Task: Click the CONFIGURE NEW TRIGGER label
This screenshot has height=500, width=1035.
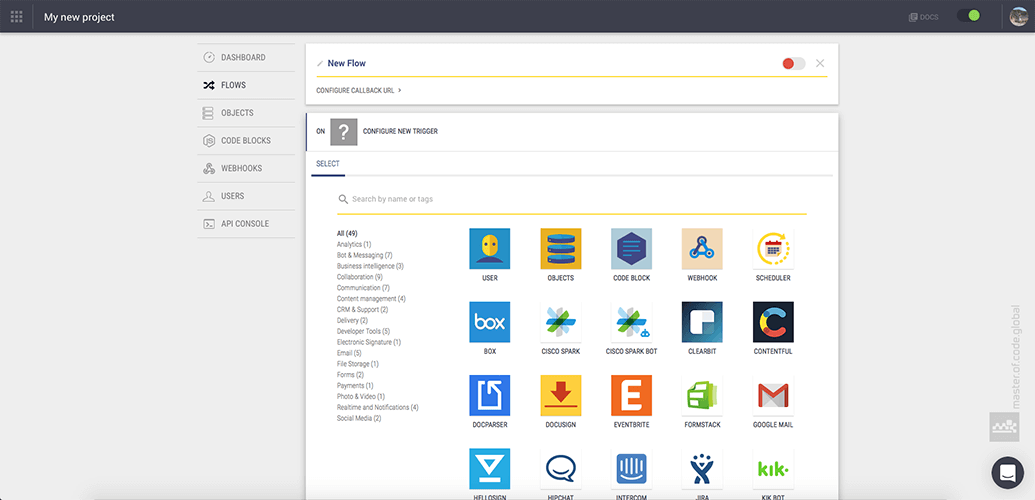Action: 400,131
